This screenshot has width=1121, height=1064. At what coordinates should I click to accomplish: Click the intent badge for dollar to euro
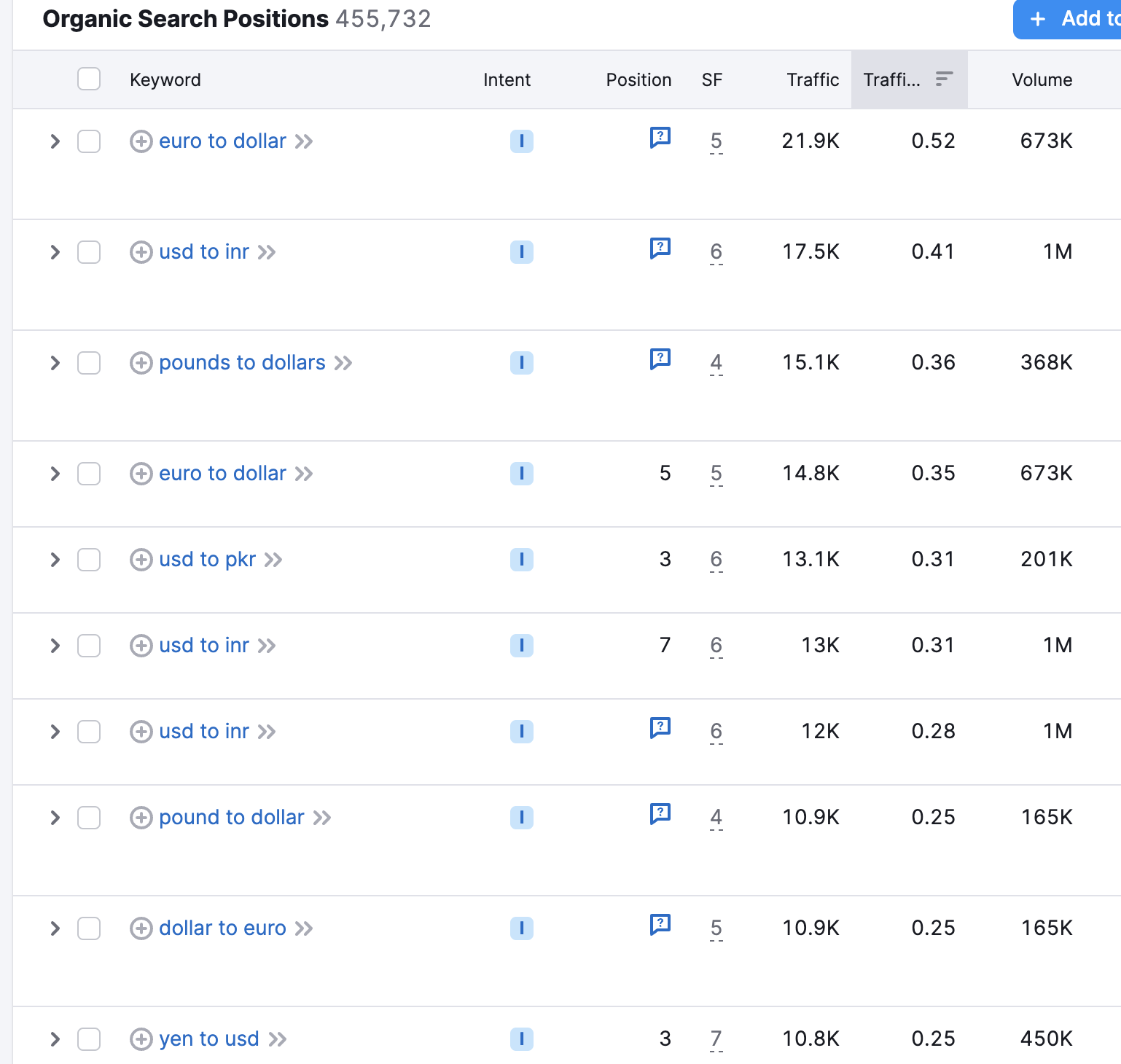[x=521, y=928]
